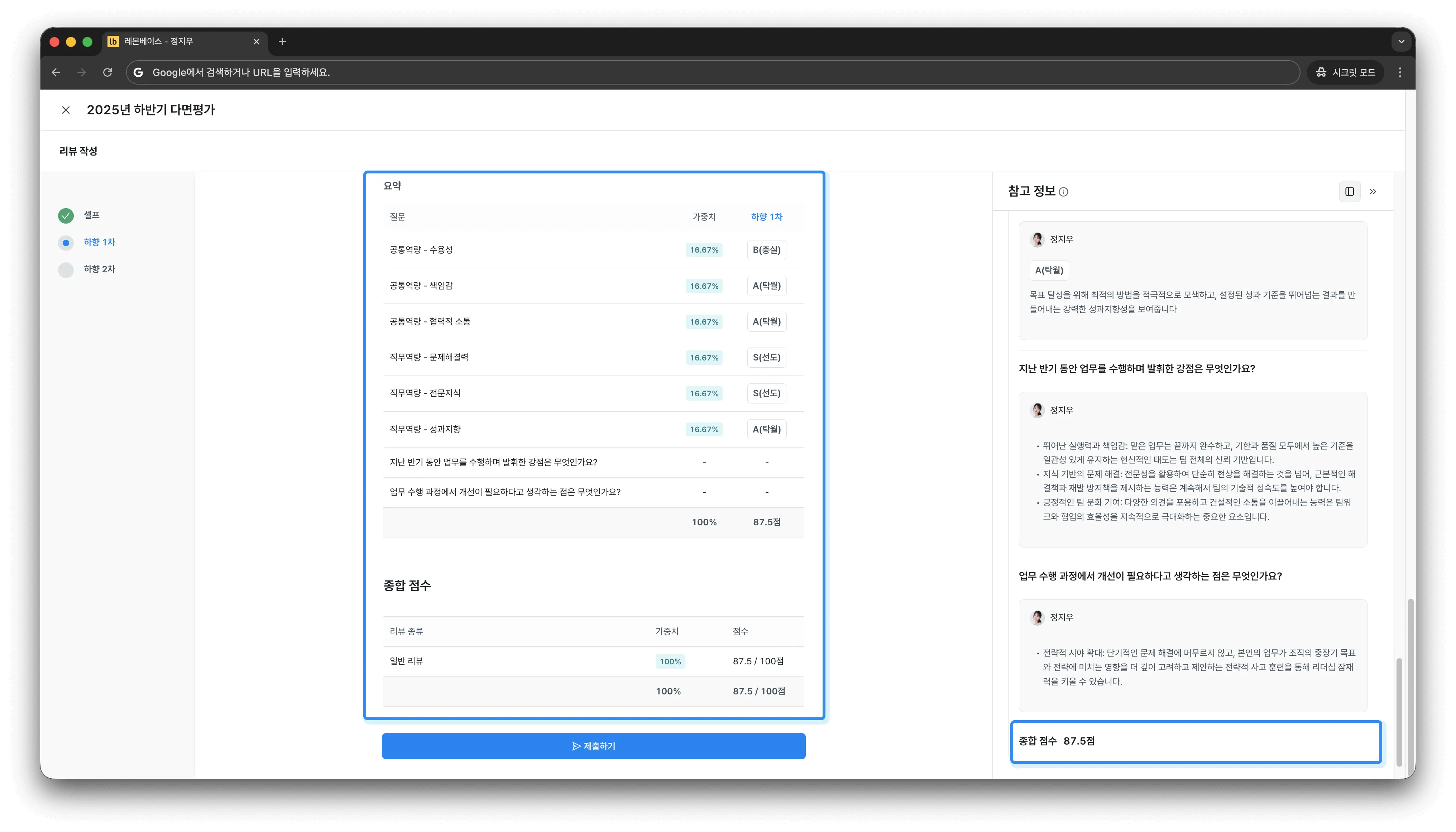Click the 종합 점수 87.5점 box
This screenshot has width=1456, height=832.
(x=1196, y=741)
